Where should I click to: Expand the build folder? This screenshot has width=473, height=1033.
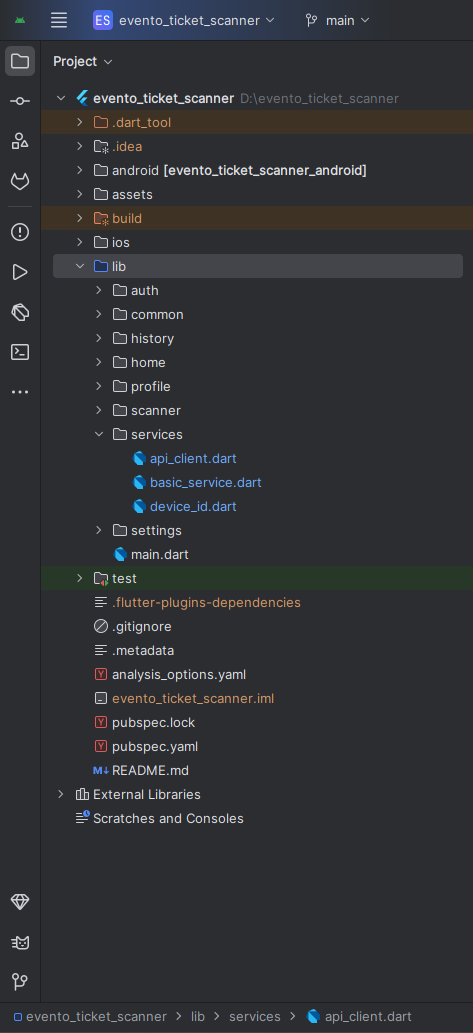coord(80,219)
